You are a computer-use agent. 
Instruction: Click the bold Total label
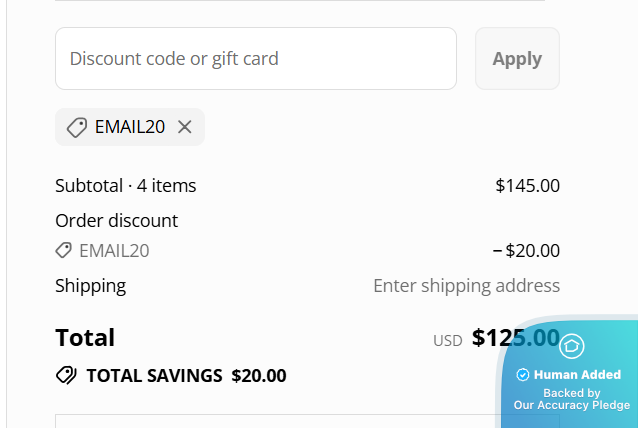tap(85, 338)
